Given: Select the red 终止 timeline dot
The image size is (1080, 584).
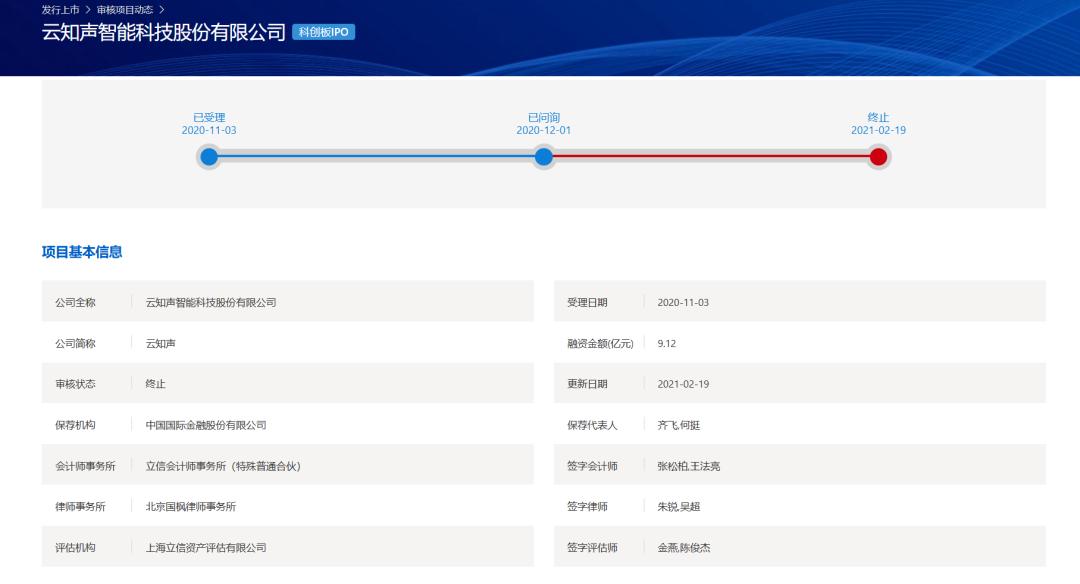Looking at the screenshot, I should click(x=878, y=157).
